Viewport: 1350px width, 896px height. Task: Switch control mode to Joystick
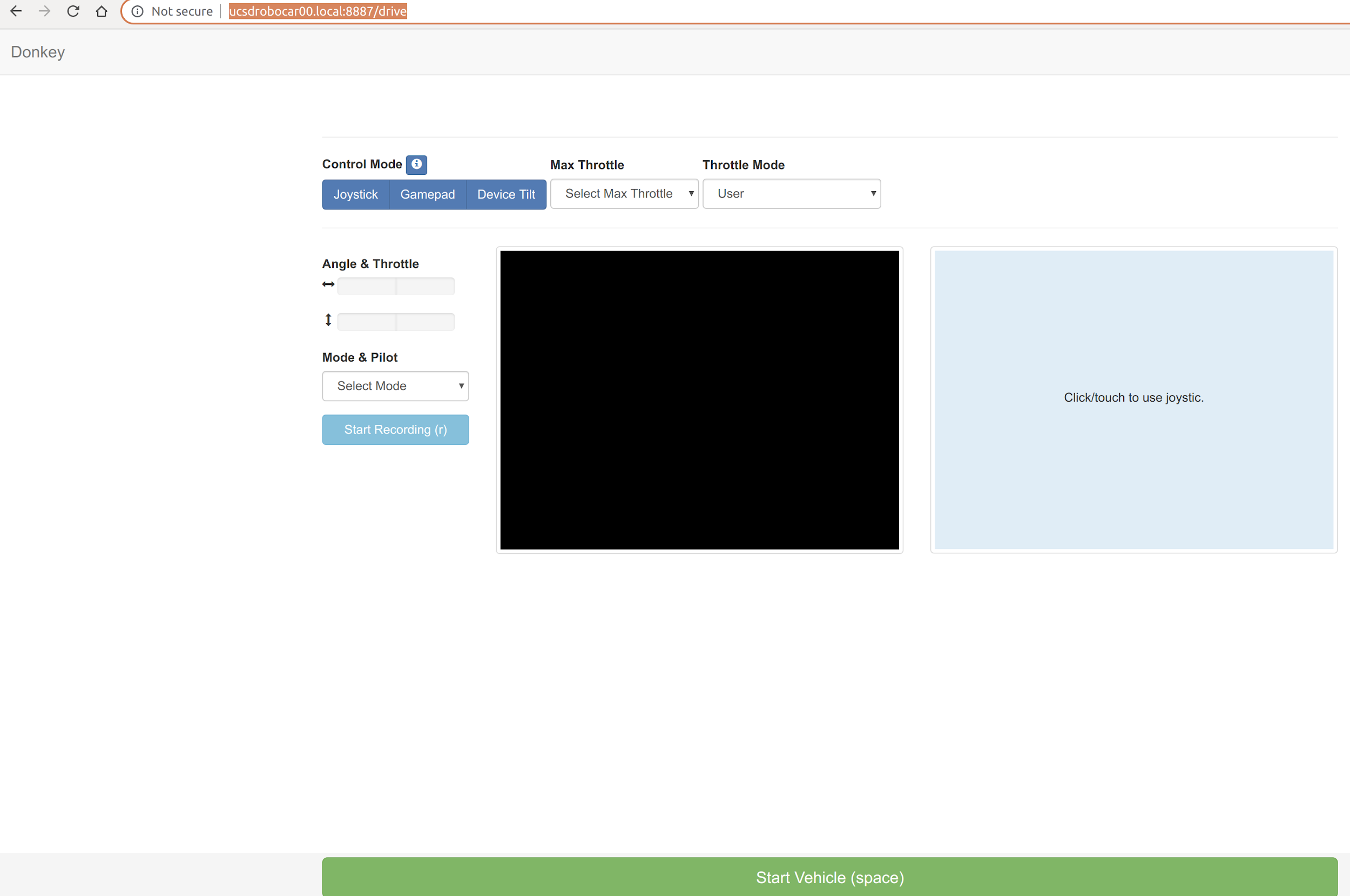pos(355,194)
